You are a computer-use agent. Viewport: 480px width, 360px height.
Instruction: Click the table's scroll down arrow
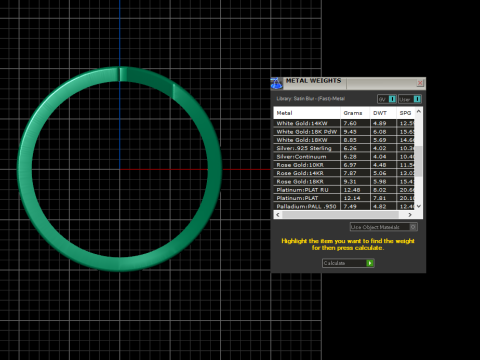coord(419,206)
